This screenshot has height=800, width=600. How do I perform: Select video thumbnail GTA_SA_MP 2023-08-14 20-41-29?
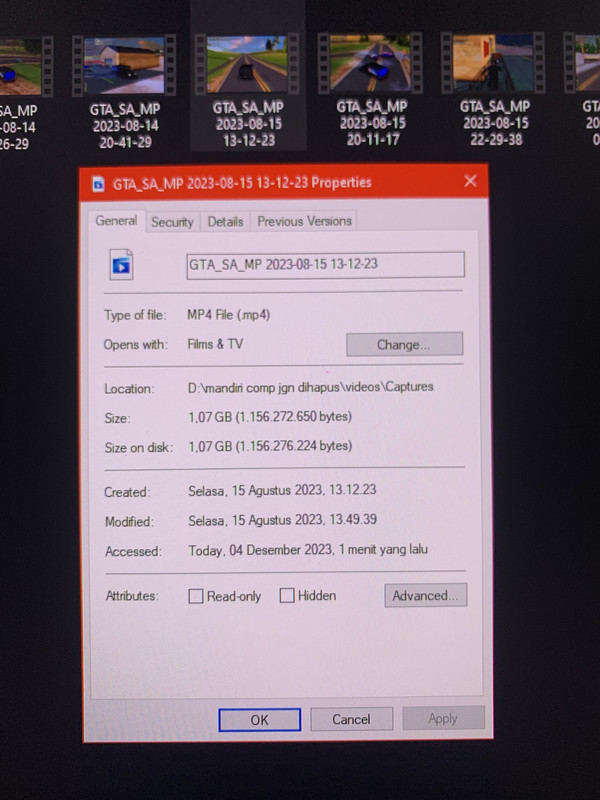click(124, 65)
